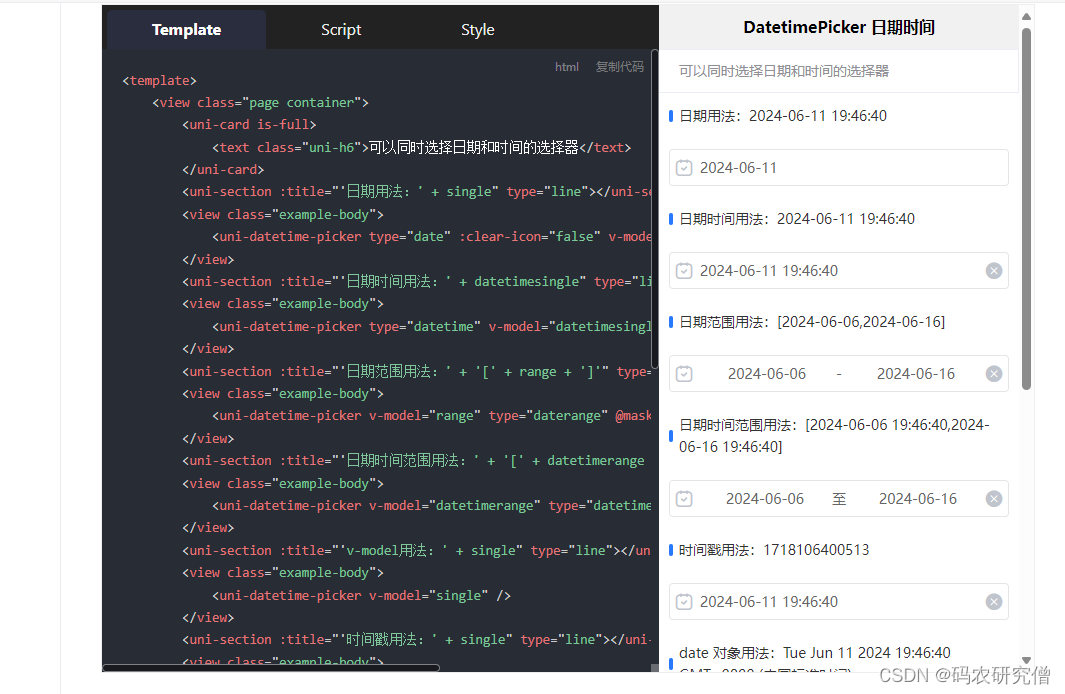Image resolution: width=1065 pixels, height=694 pixels.
Task: Open the start date 2024-06-06 picker
Action: 766,373
